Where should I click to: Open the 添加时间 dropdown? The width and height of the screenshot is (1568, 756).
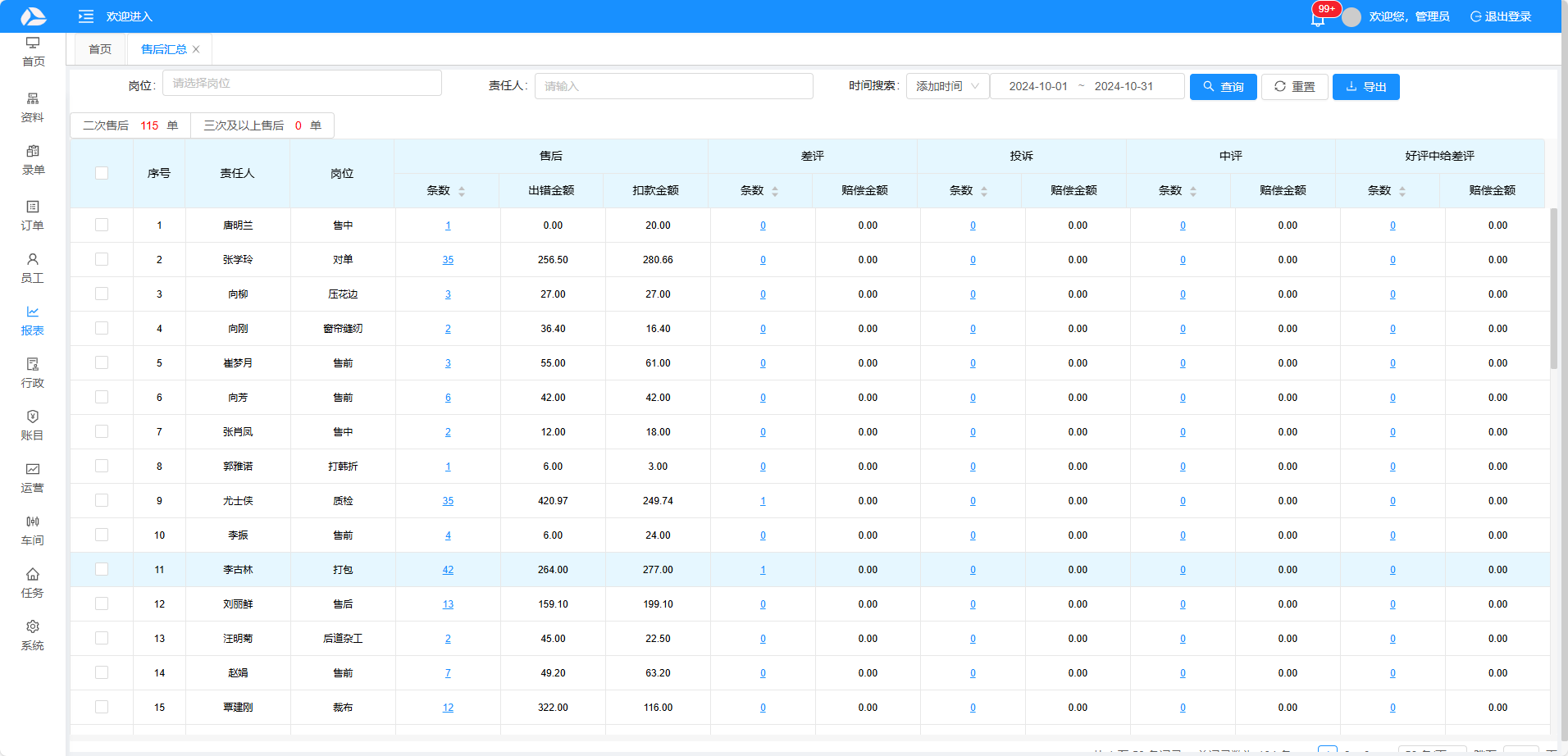947,86
